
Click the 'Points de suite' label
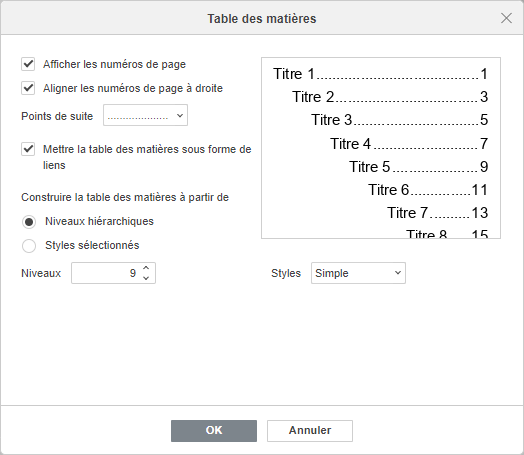(57, 116)
